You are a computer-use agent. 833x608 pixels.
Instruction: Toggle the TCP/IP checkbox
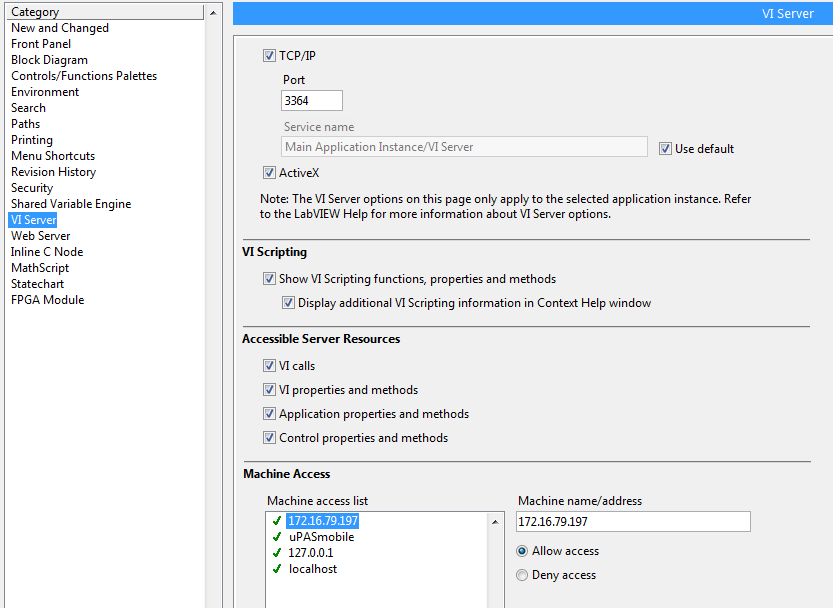tap(269, 56)
